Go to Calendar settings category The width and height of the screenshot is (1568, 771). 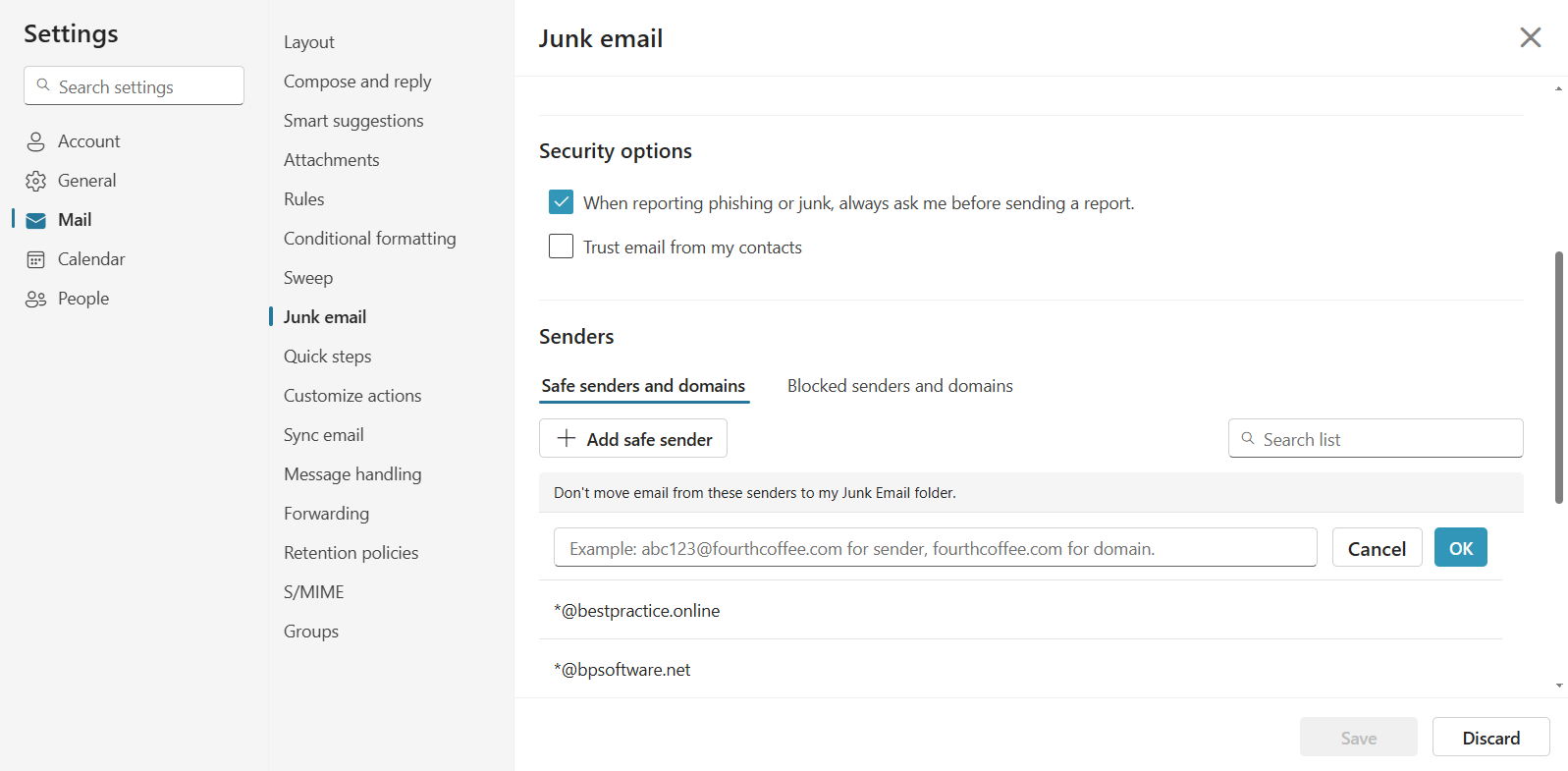tap(91, 259)
